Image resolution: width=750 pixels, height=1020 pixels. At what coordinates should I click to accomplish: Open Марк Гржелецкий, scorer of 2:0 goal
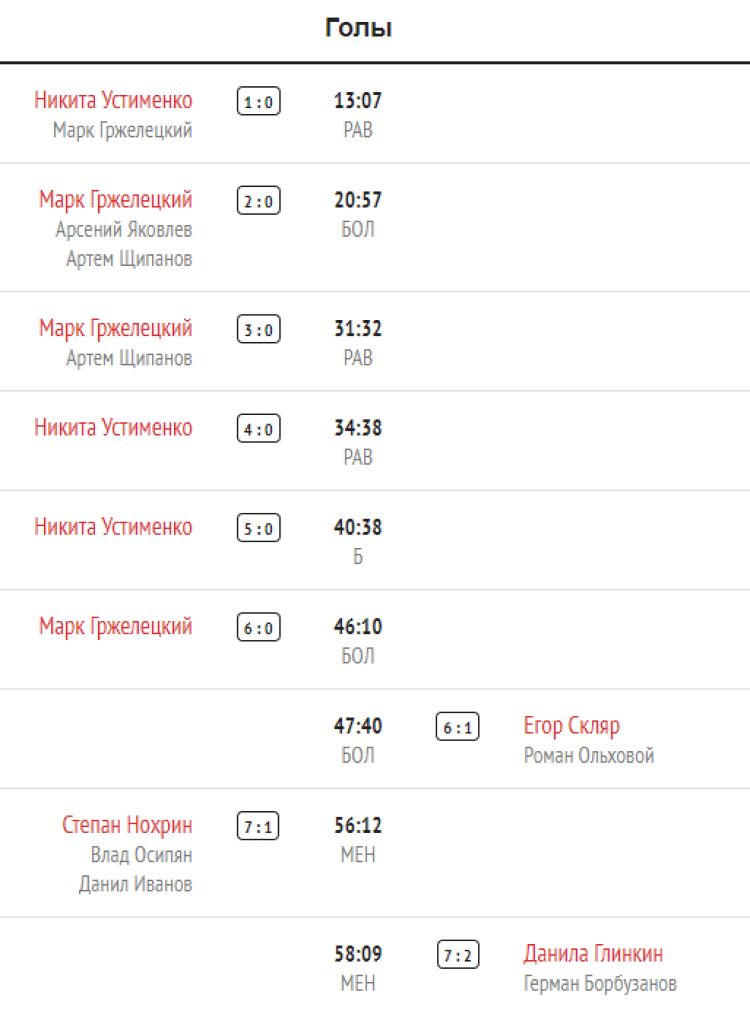pyautogui.click(x=116, y=199)
